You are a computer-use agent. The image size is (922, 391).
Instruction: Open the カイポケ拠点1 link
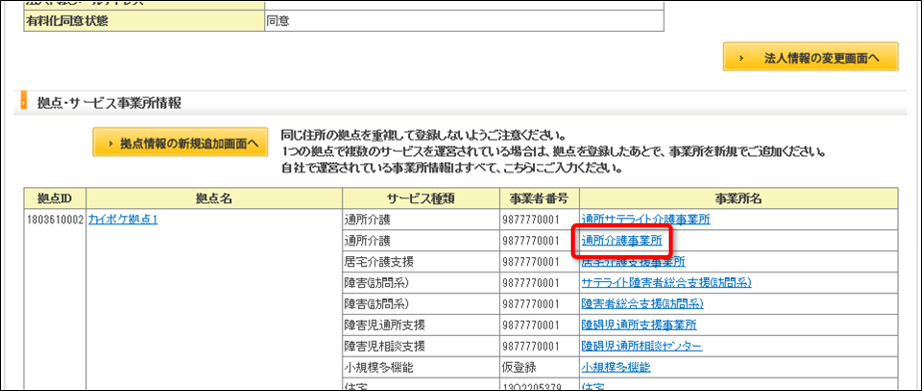pyautogui.click(x=123, y=220)
